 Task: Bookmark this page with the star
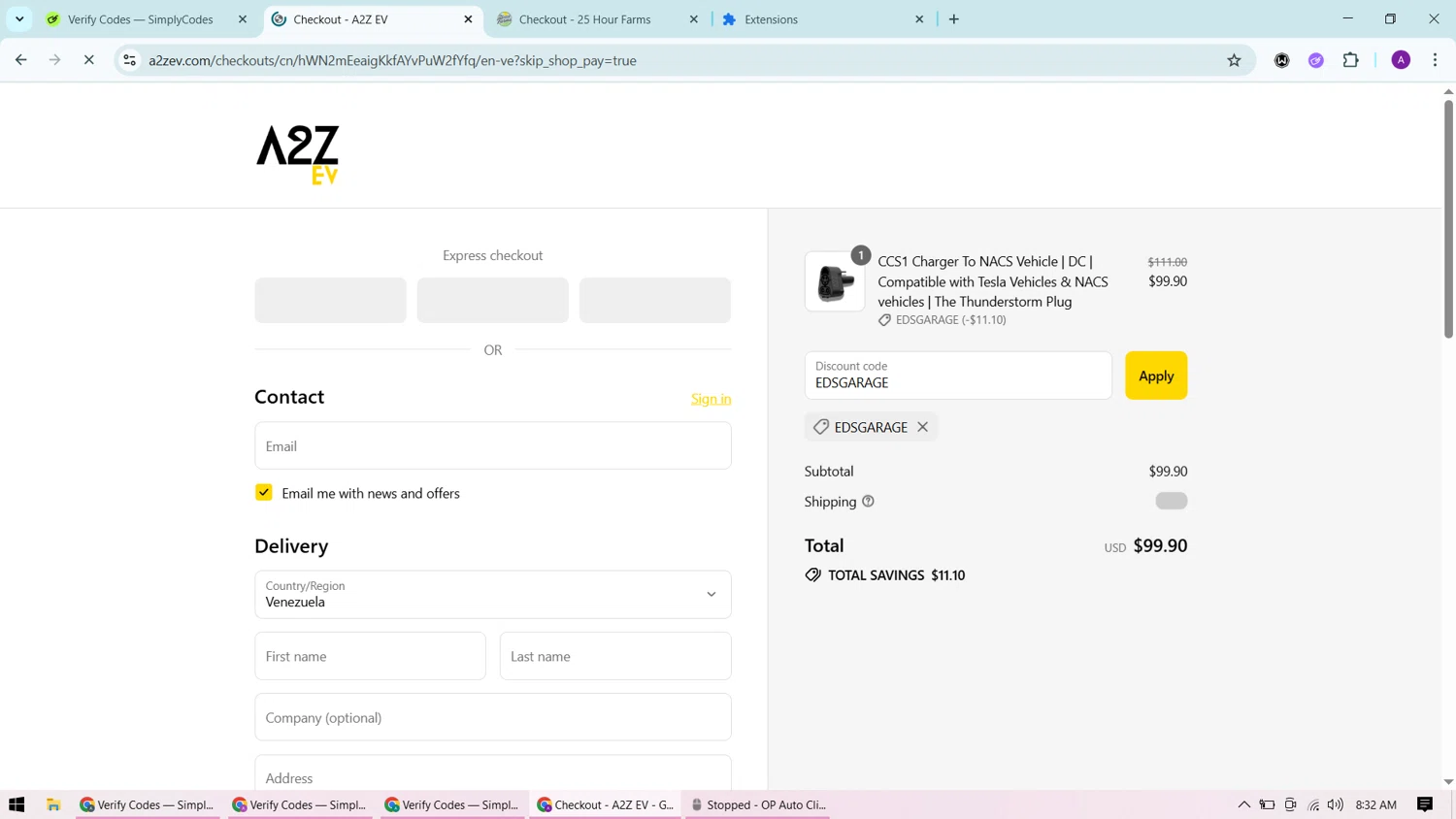(x=1234, y=60)
